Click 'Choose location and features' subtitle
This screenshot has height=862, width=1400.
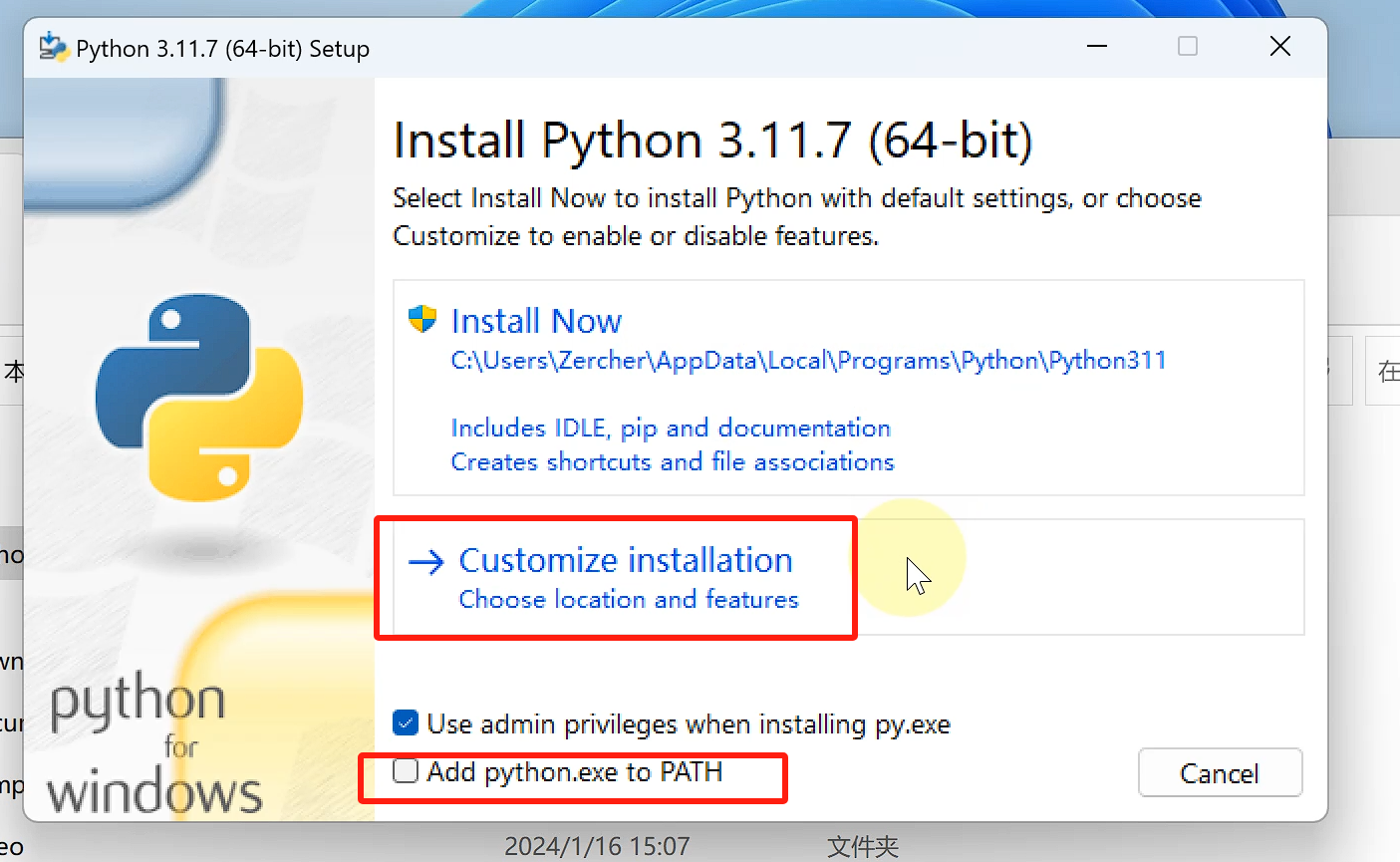[629, 599]
